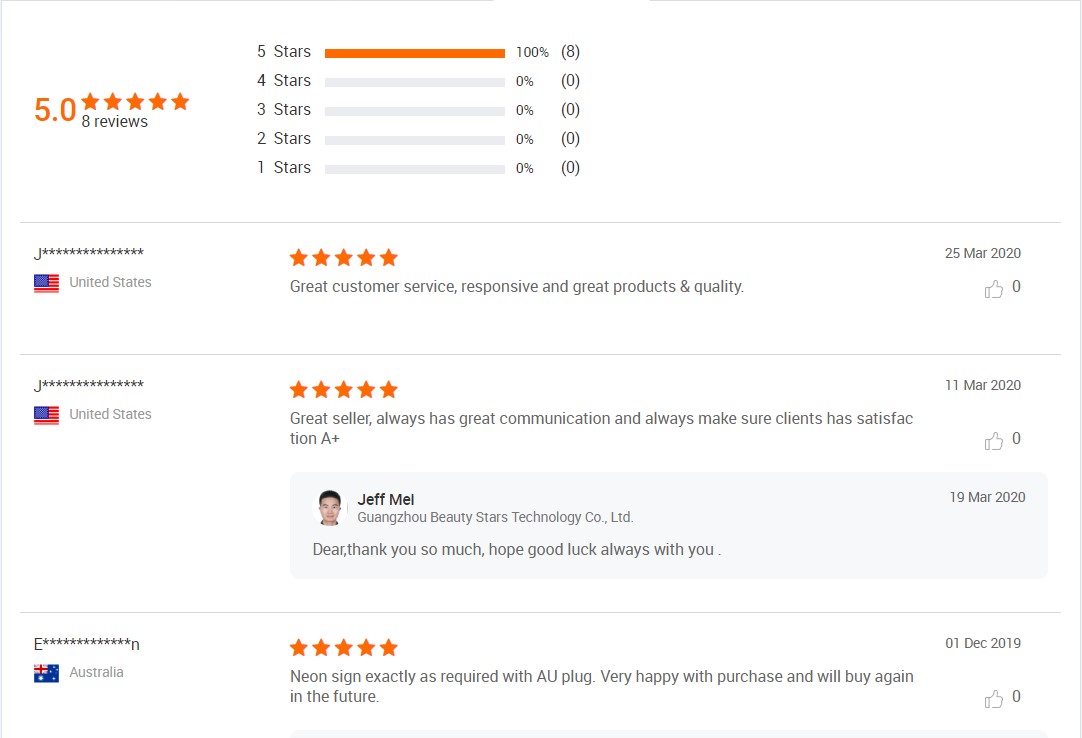The image size is (1082, 738).
Task: Click star rating of the 01 Dec review
Action: tap(343, 648)
